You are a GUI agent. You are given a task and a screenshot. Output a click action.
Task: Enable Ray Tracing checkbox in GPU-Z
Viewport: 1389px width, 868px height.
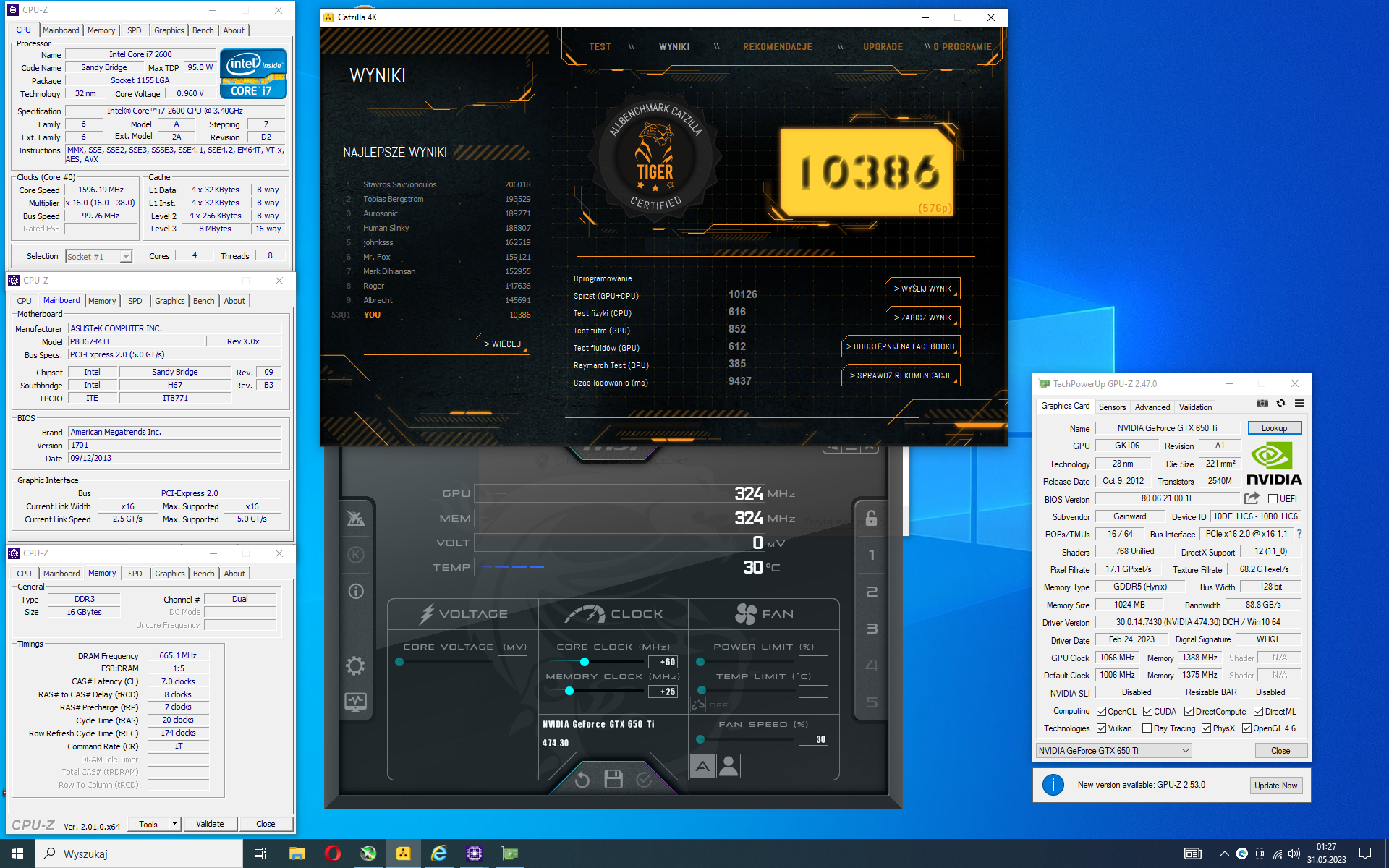1147,728
